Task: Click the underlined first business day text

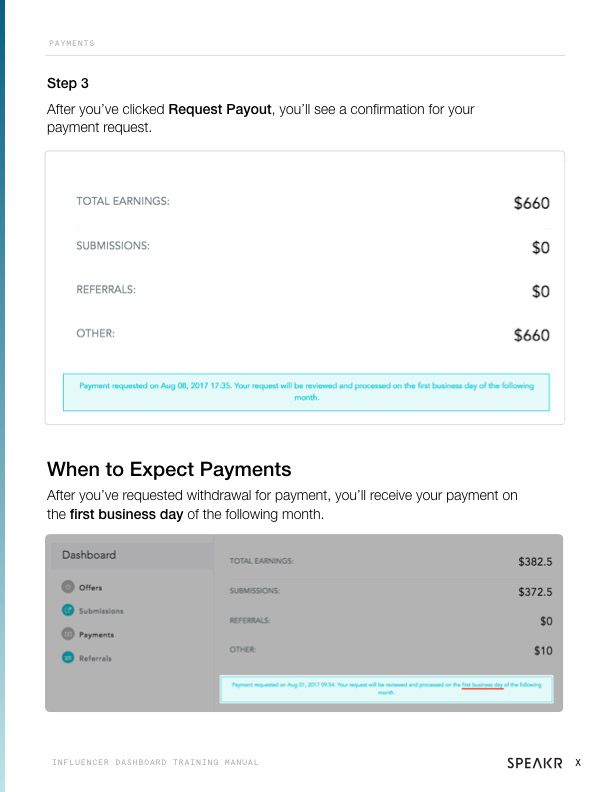Action: pyautogui.click(x=482, y=685)
